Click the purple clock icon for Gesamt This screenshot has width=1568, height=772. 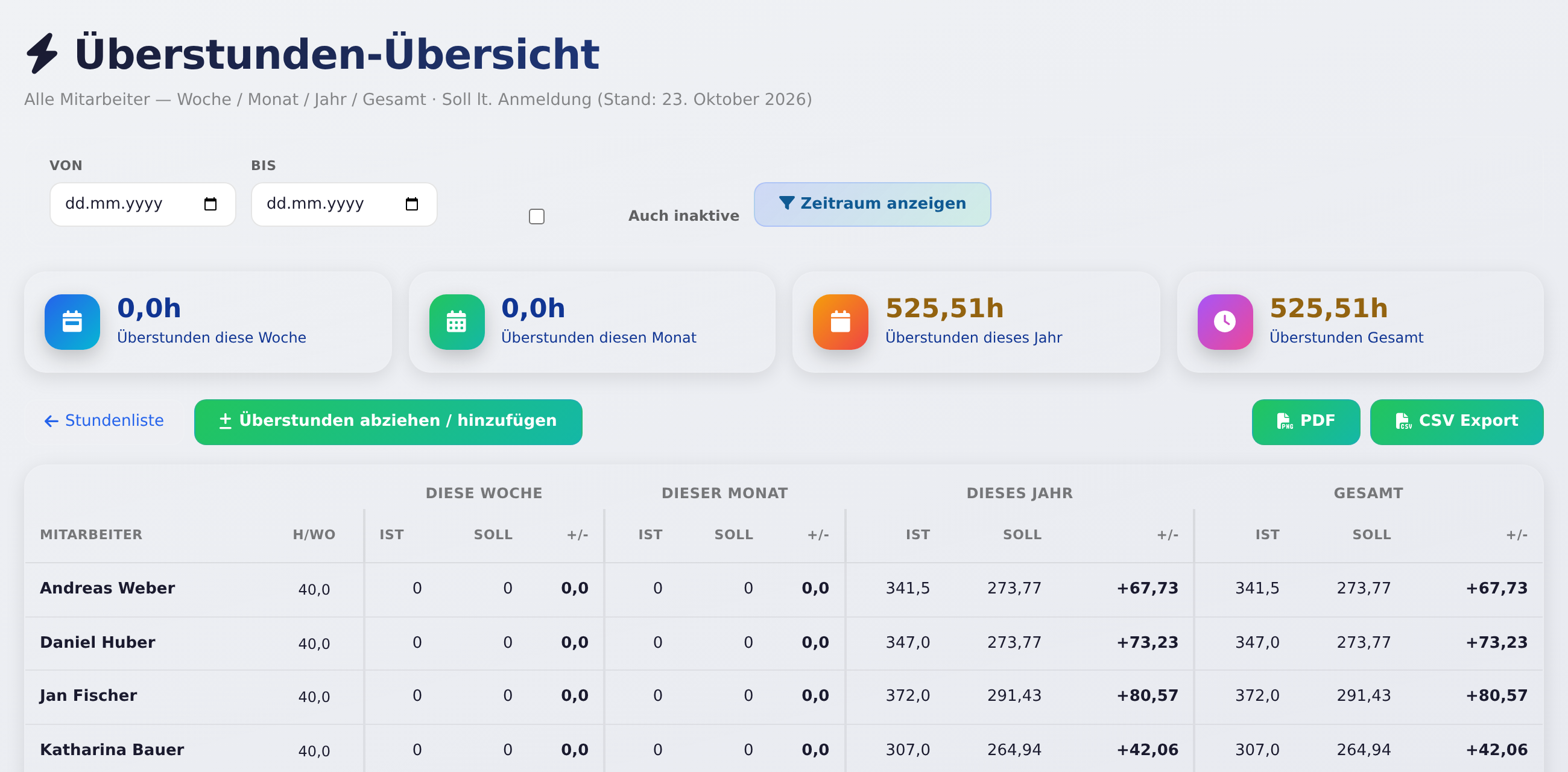tap(1225, 322)
